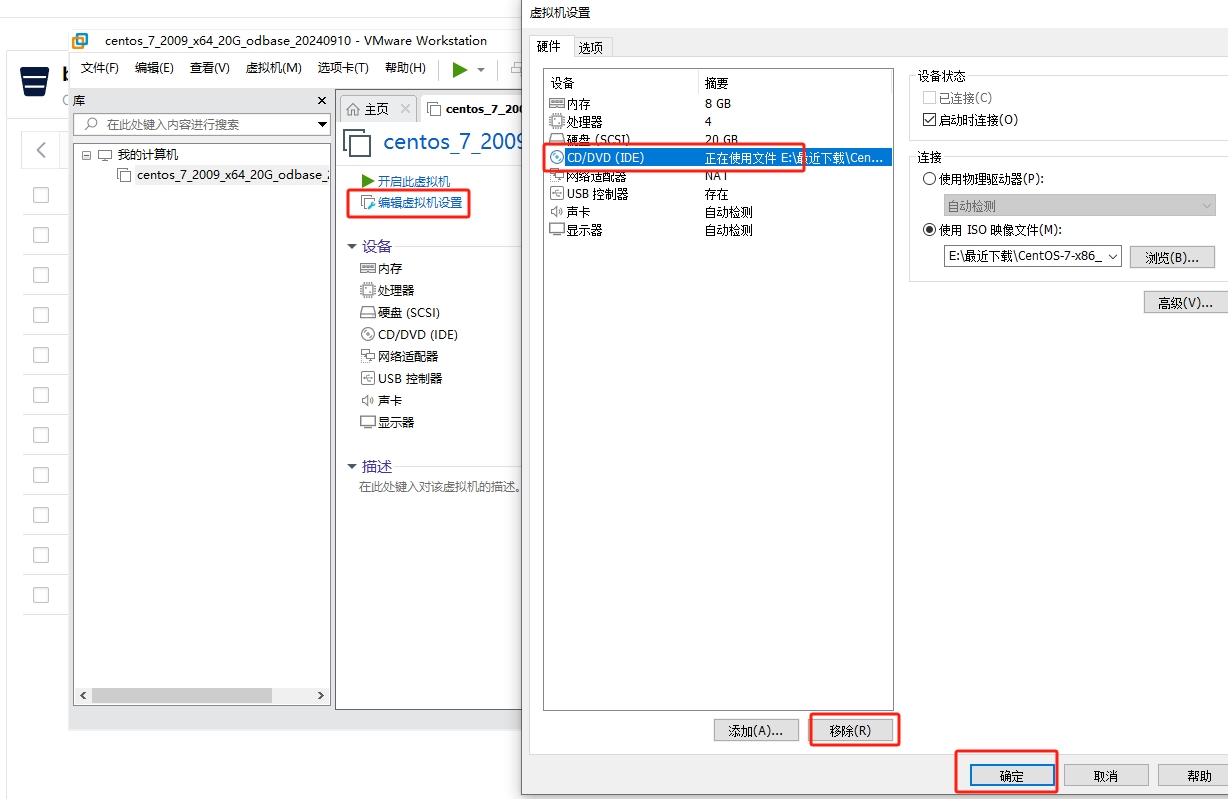1228x799 pixels.
Task: Click the memory device icon in hardware list
Action: tap(557, 104)
